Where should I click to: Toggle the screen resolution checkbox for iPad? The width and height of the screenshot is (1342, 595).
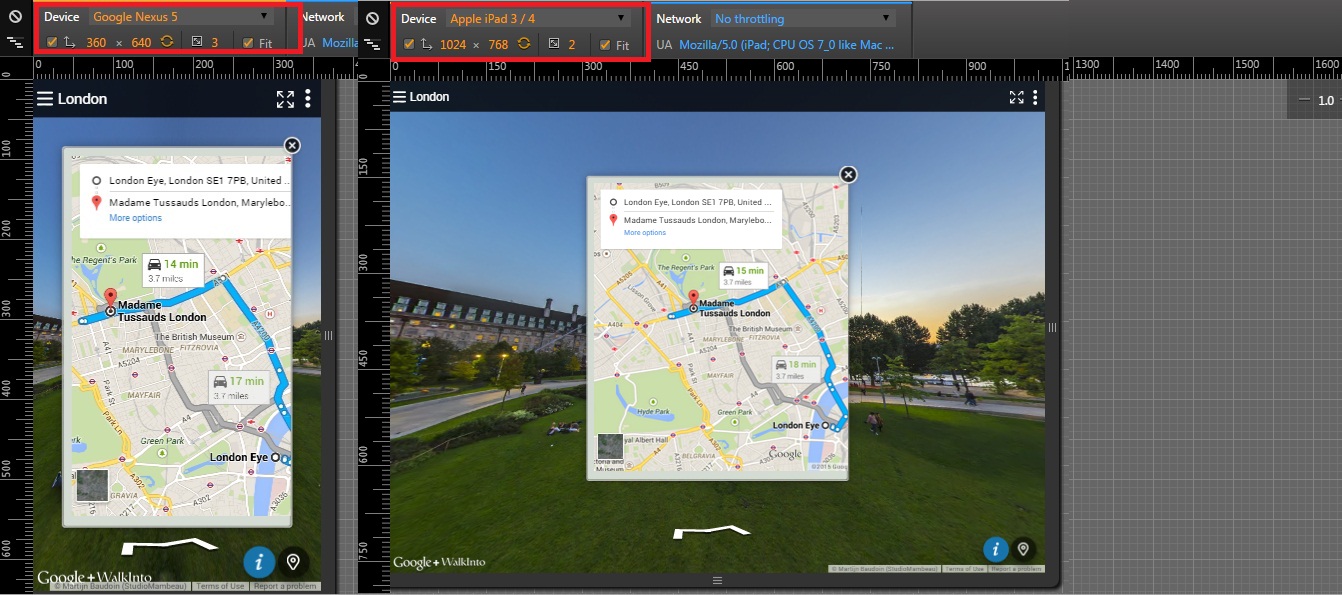tap(409, 44)
